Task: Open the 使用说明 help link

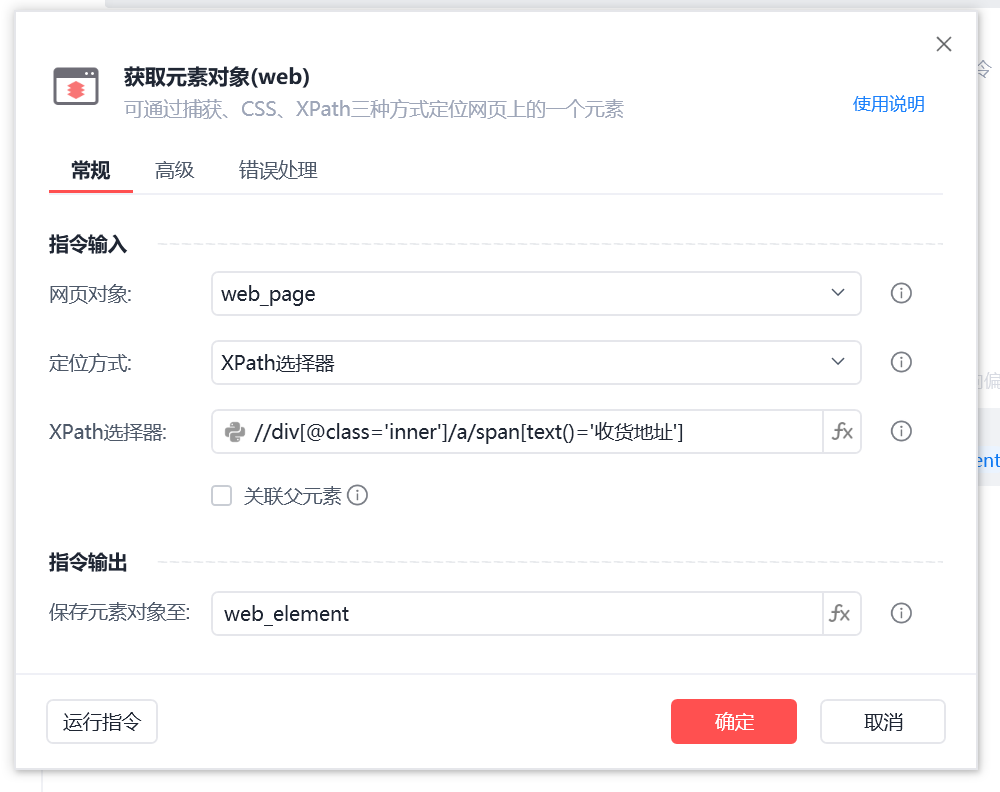Action: [888, 104]
